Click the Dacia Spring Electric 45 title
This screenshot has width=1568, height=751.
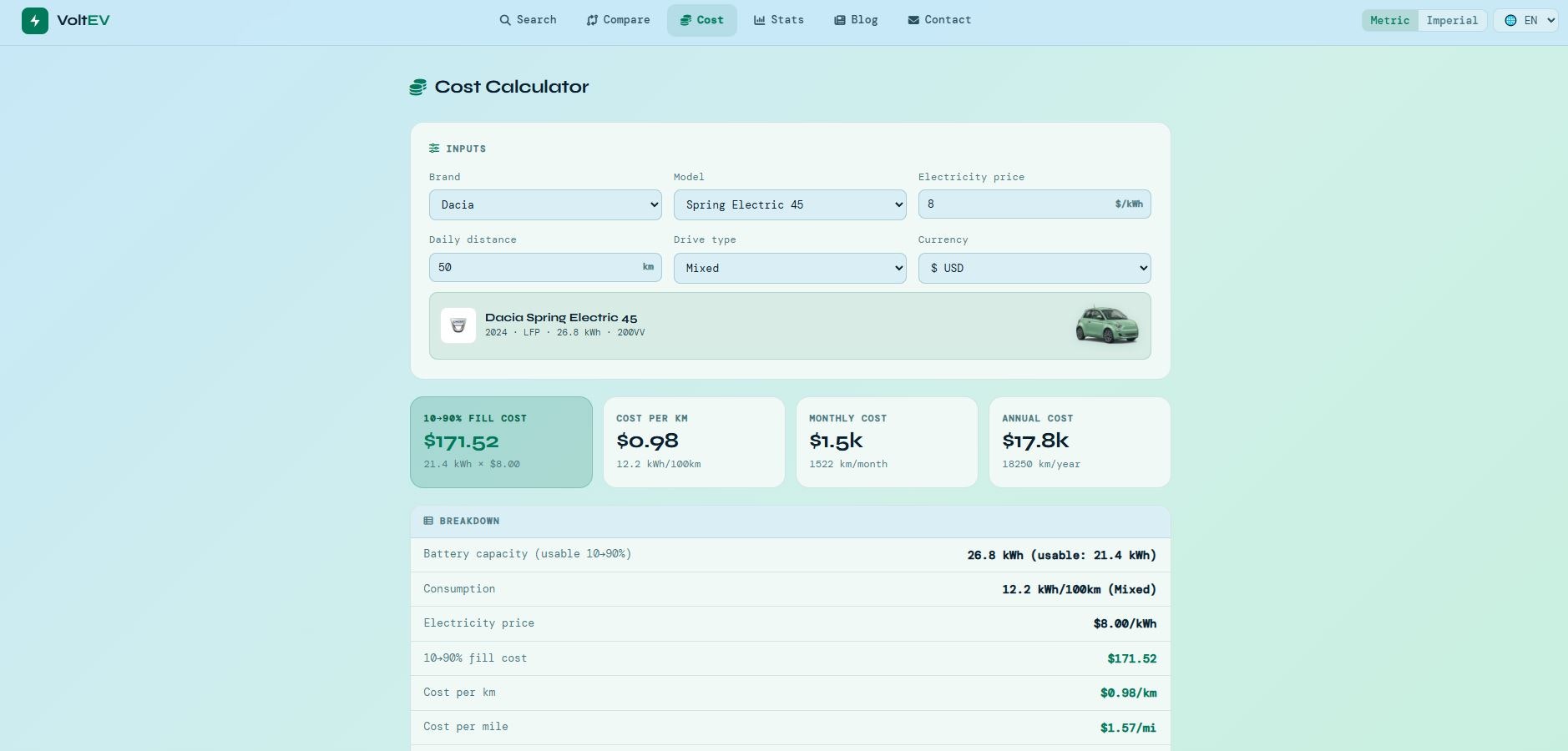tap(561, 318)
